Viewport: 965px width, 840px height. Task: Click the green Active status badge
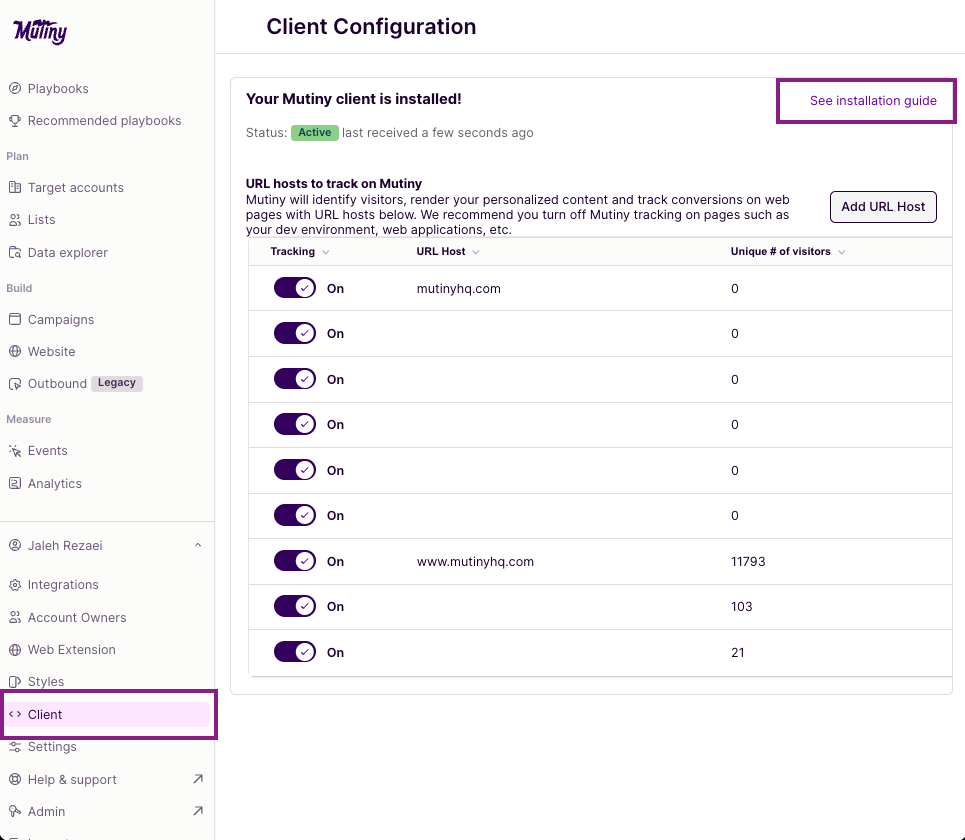pos(314,132)
